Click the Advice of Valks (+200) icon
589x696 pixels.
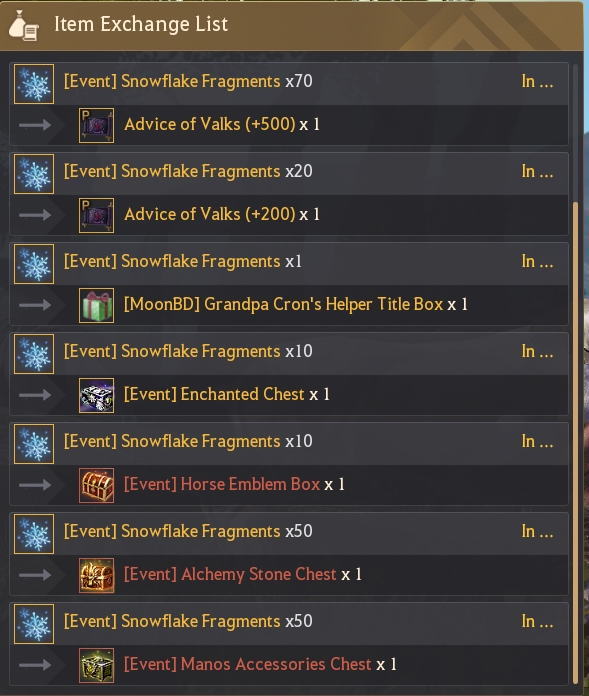pyautogui.click(x=96, y=216)
